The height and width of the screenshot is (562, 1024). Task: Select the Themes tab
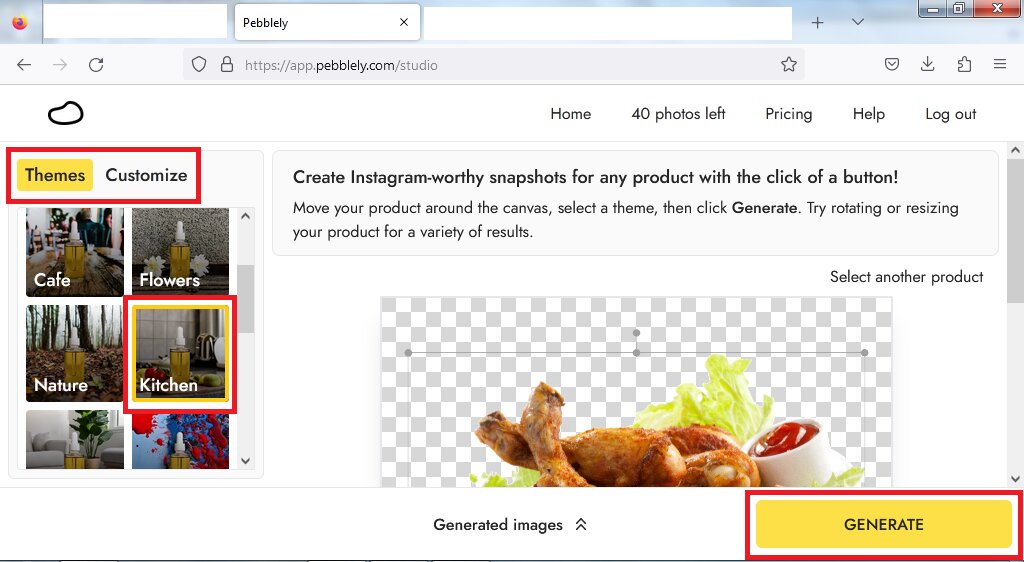pos(55,175)
